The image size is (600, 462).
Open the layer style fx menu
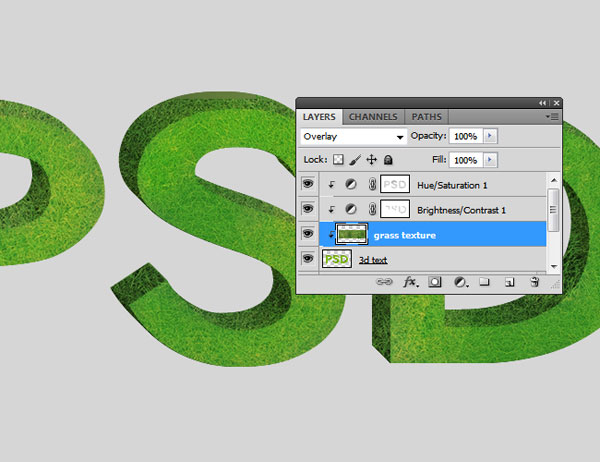coord(410,282)
